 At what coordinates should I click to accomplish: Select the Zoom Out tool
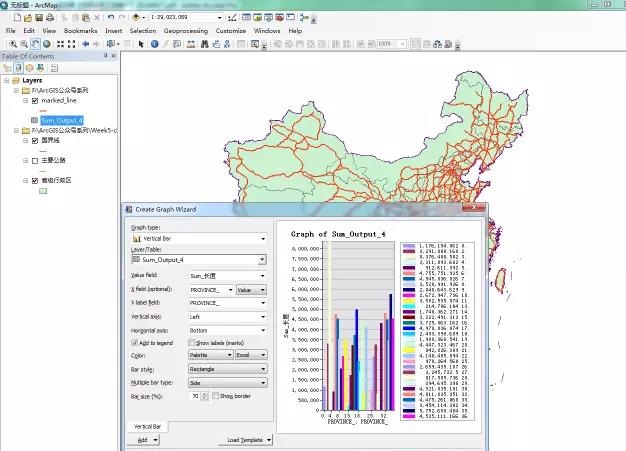[x=24, y=44]
